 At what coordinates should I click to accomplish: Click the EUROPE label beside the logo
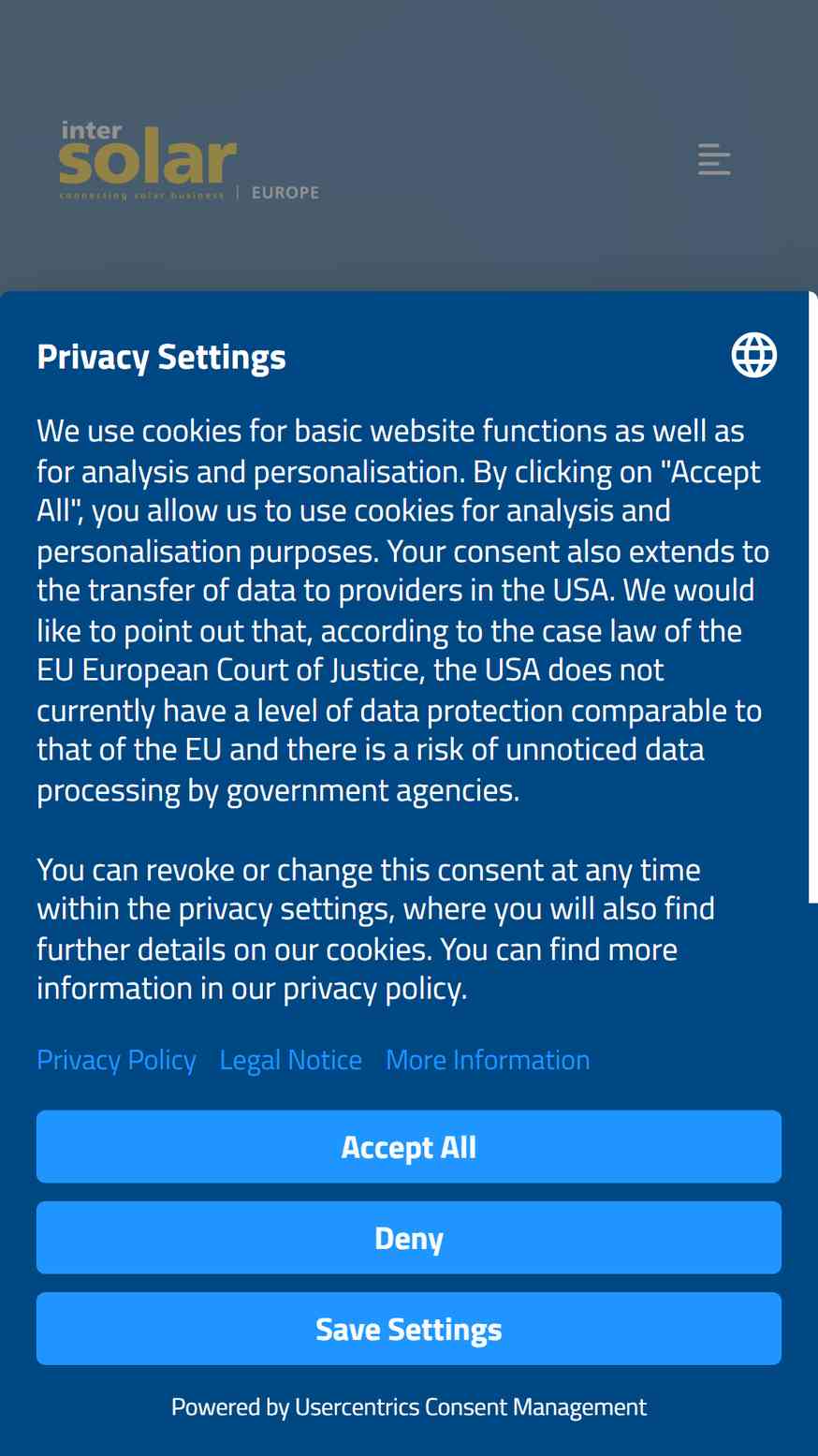click(285, 192)
